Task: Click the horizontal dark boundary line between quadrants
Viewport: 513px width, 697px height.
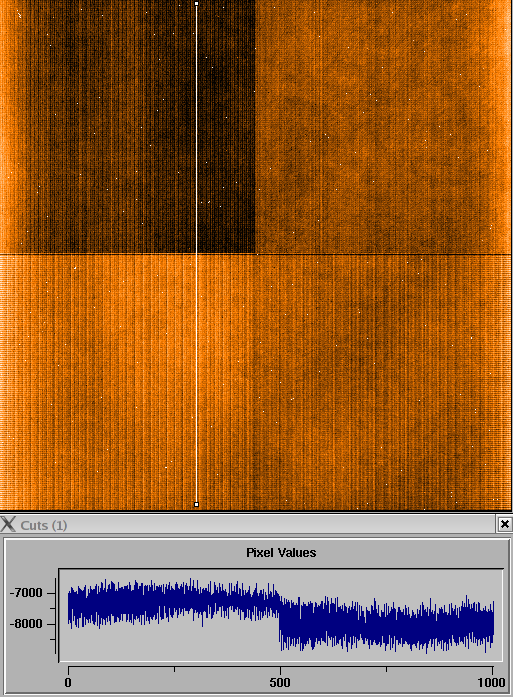Action: pos(256,255)
